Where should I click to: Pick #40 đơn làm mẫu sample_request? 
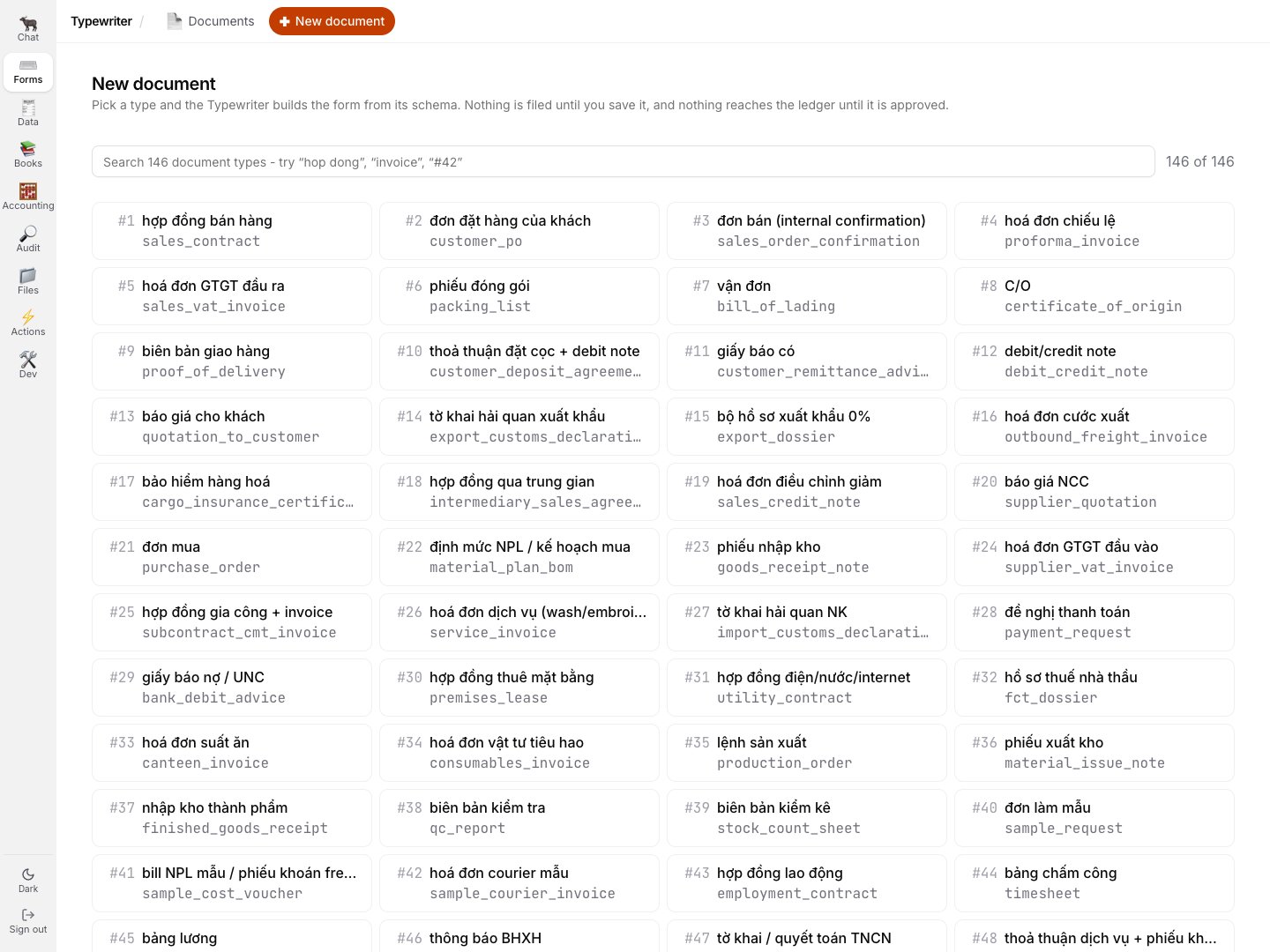point(1094,818)
